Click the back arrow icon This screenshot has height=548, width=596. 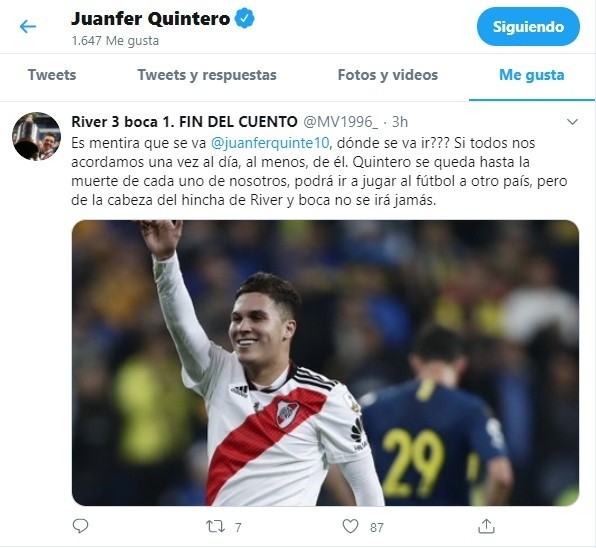pyautogui.click(x=28, y=27)
